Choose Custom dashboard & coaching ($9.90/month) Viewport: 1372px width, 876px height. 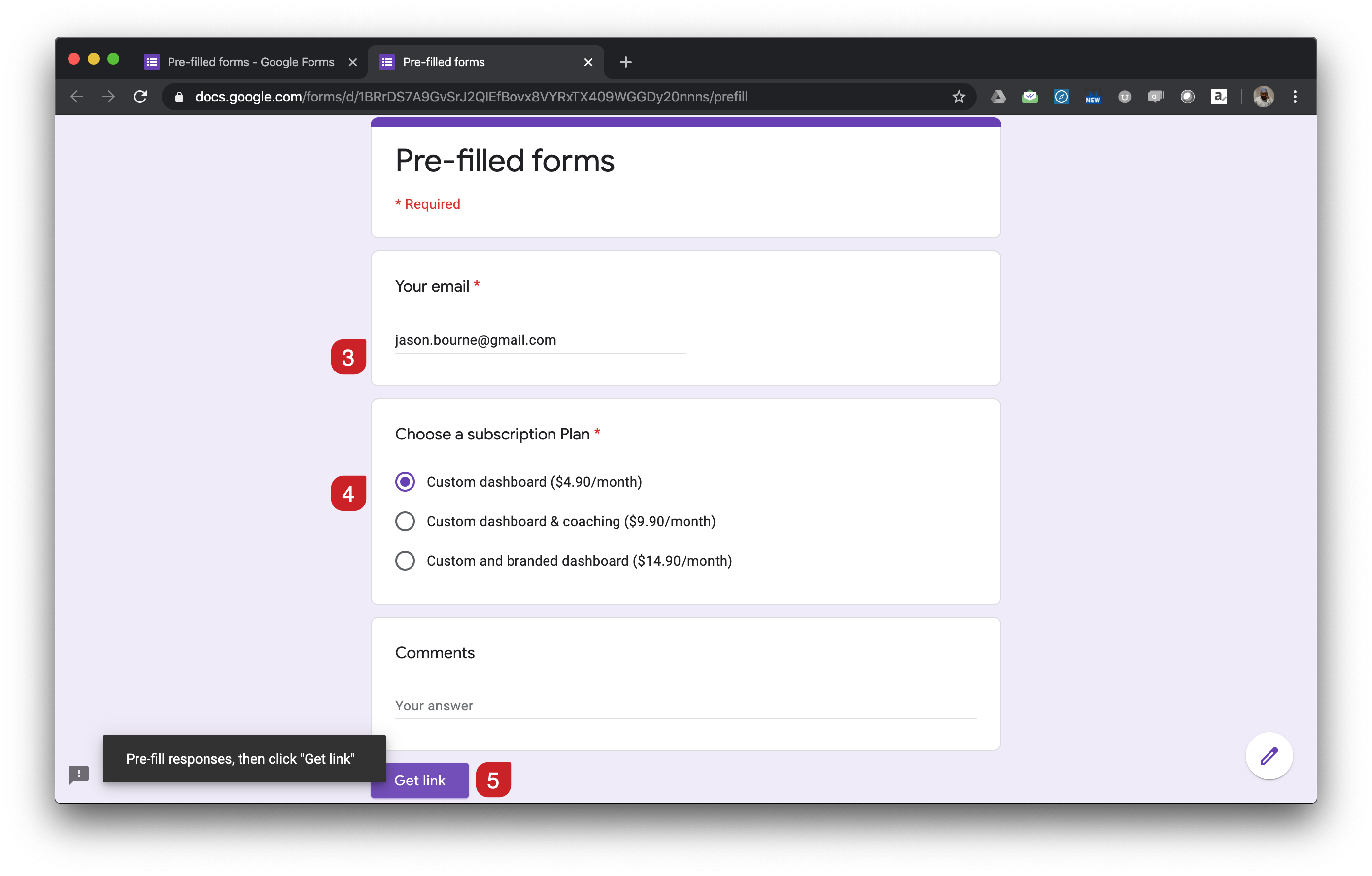[405, 521]
